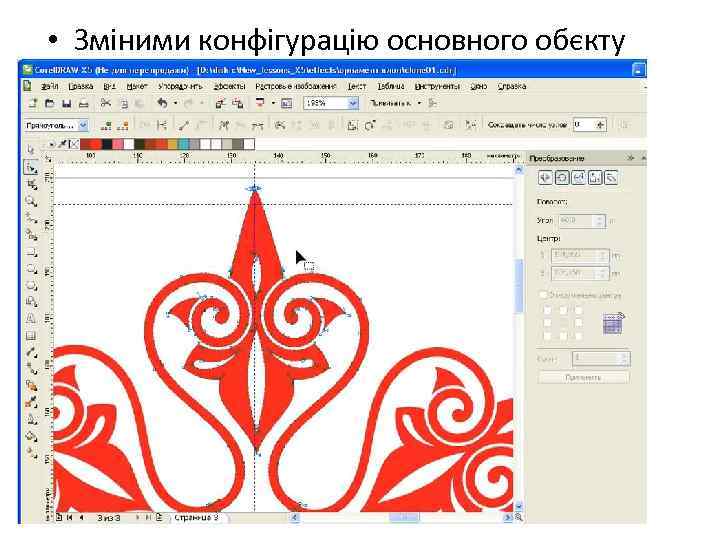Check the bottom-left anchor point box
This screenshot has height=540, width=720.
(547, 336)
